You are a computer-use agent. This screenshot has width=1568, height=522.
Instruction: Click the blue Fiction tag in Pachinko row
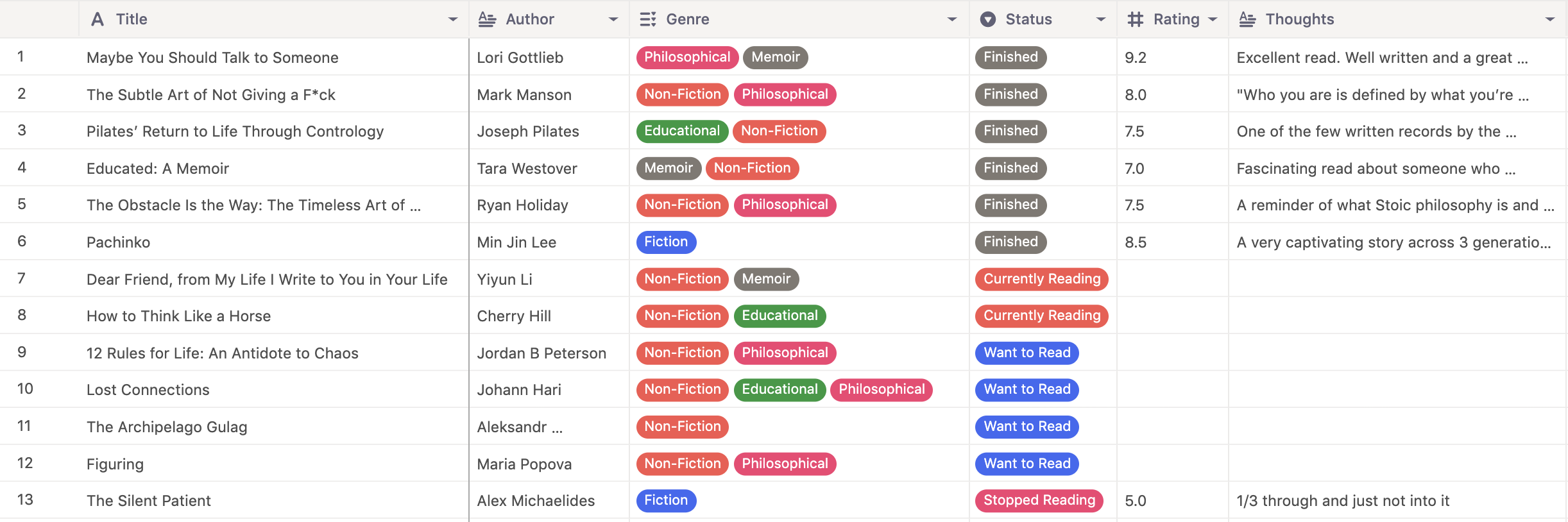(x=666, y=242)
